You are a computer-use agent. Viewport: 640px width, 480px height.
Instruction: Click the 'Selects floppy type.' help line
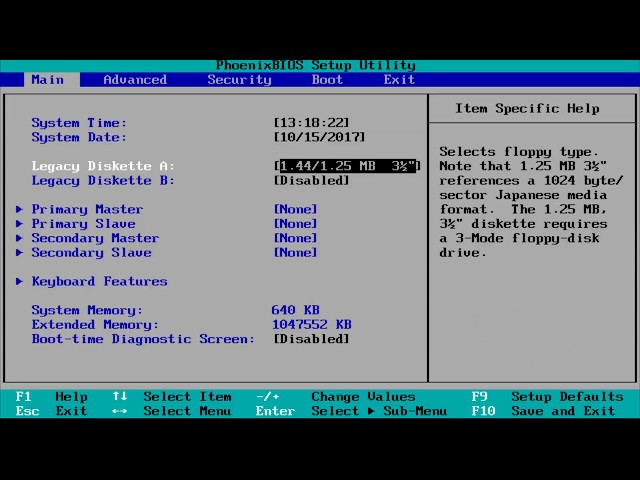(519, 152)
